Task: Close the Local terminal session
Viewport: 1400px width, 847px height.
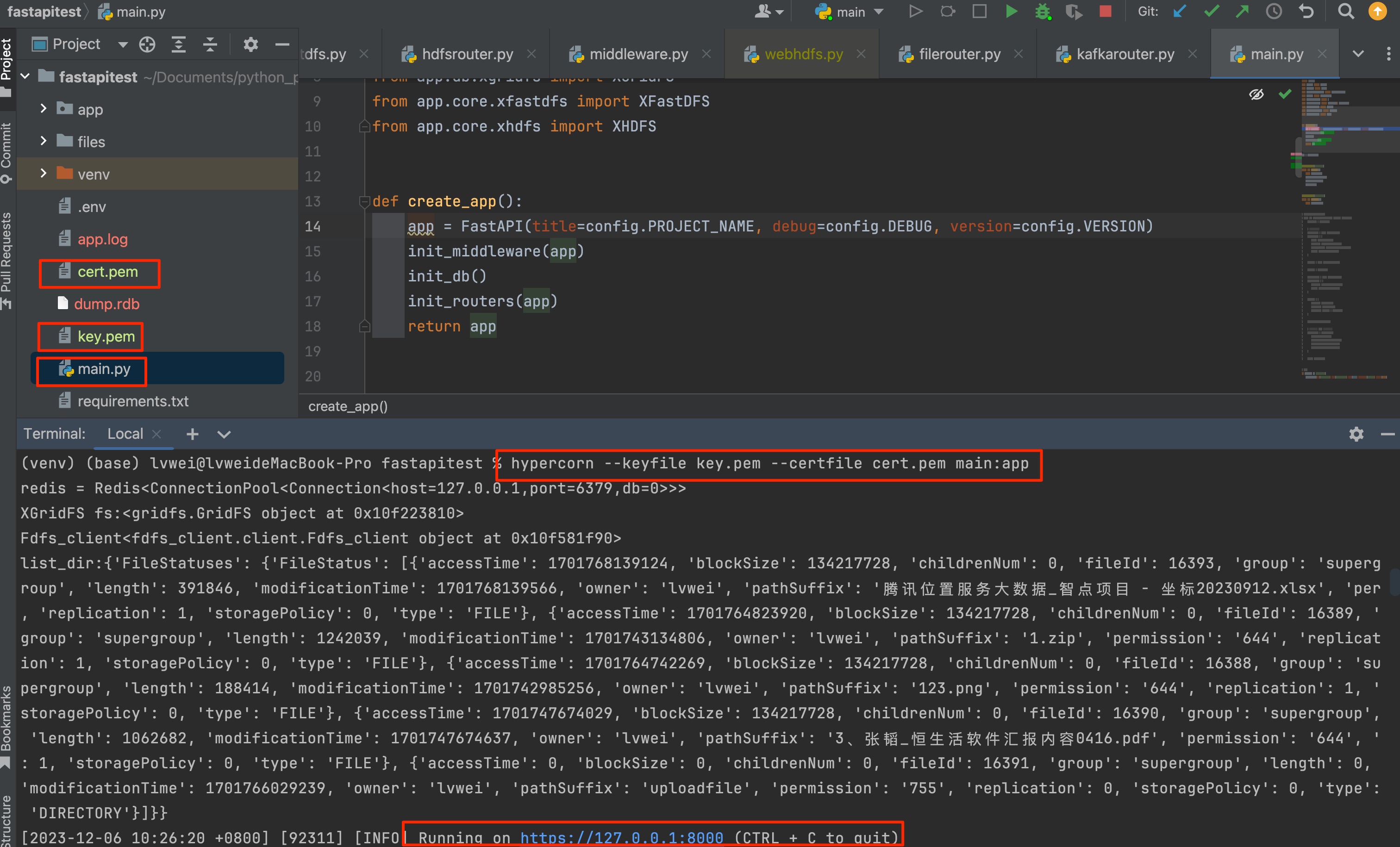Action: point(157,434)
